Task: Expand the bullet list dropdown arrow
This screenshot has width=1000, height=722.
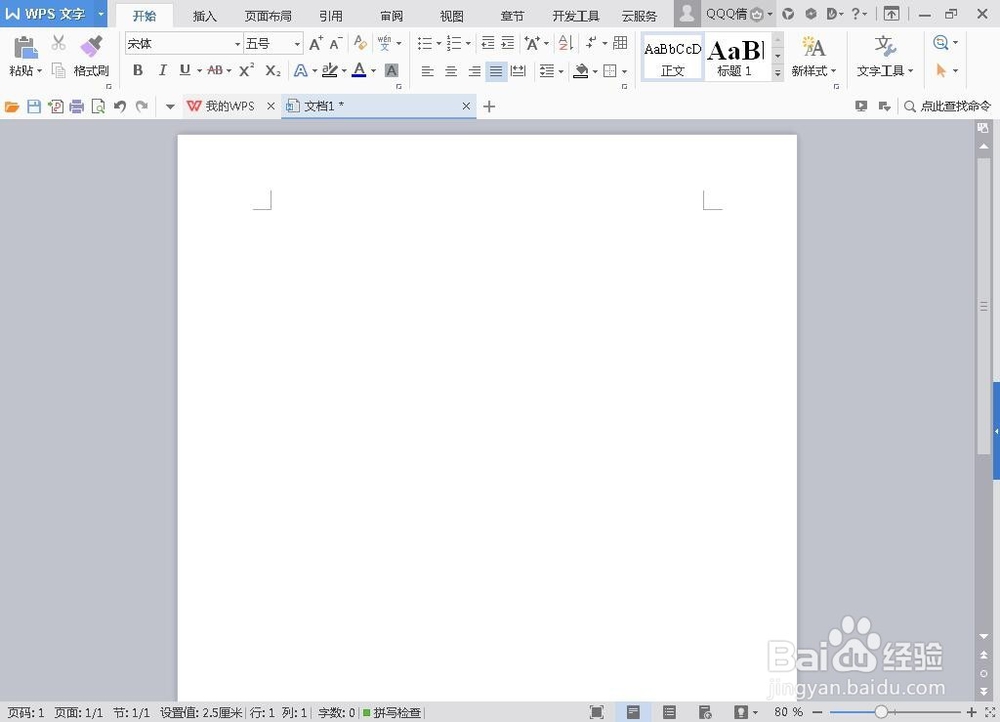Action: tap(439, 43)
